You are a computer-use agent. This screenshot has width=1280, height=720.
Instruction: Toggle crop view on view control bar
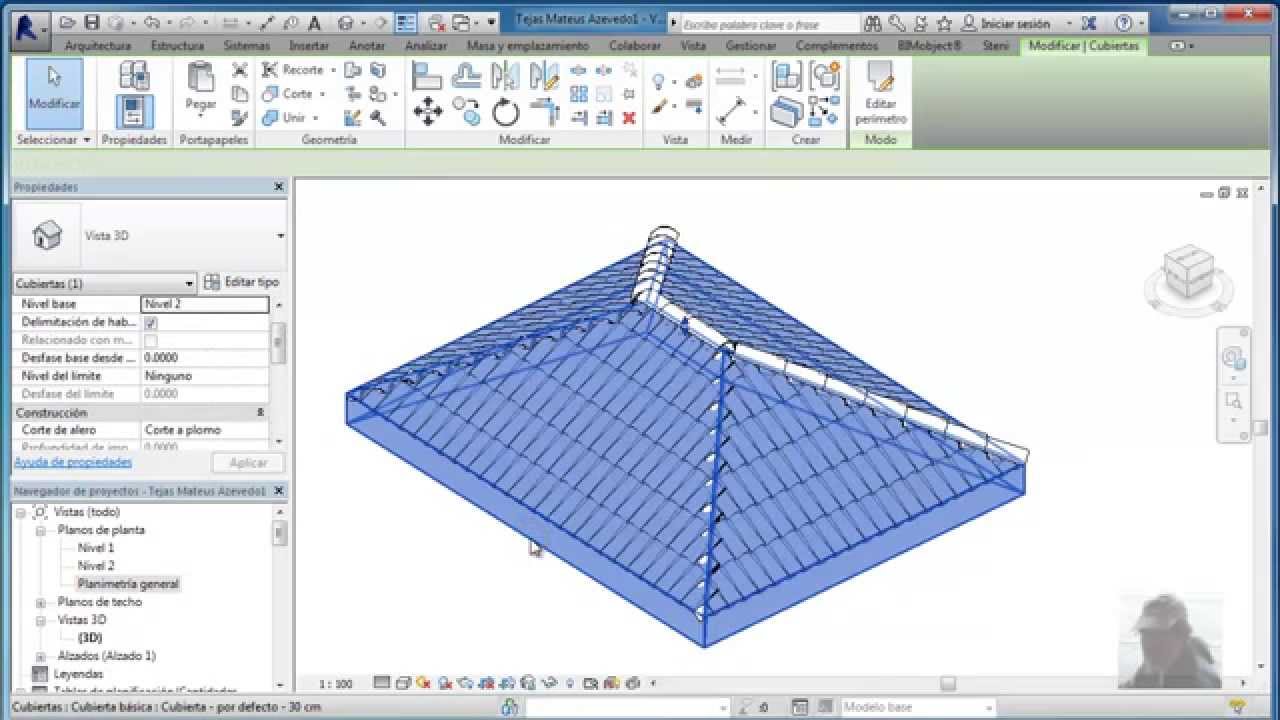485,683
